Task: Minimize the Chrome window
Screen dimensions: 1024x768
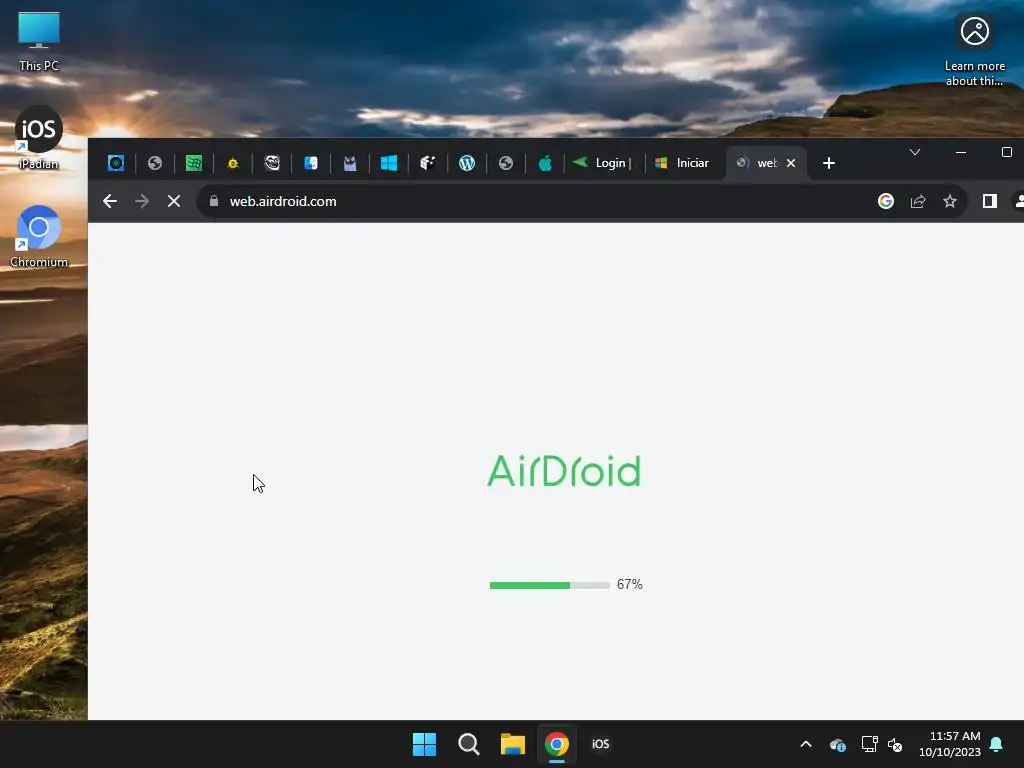Action: click(x=961, y=152)
